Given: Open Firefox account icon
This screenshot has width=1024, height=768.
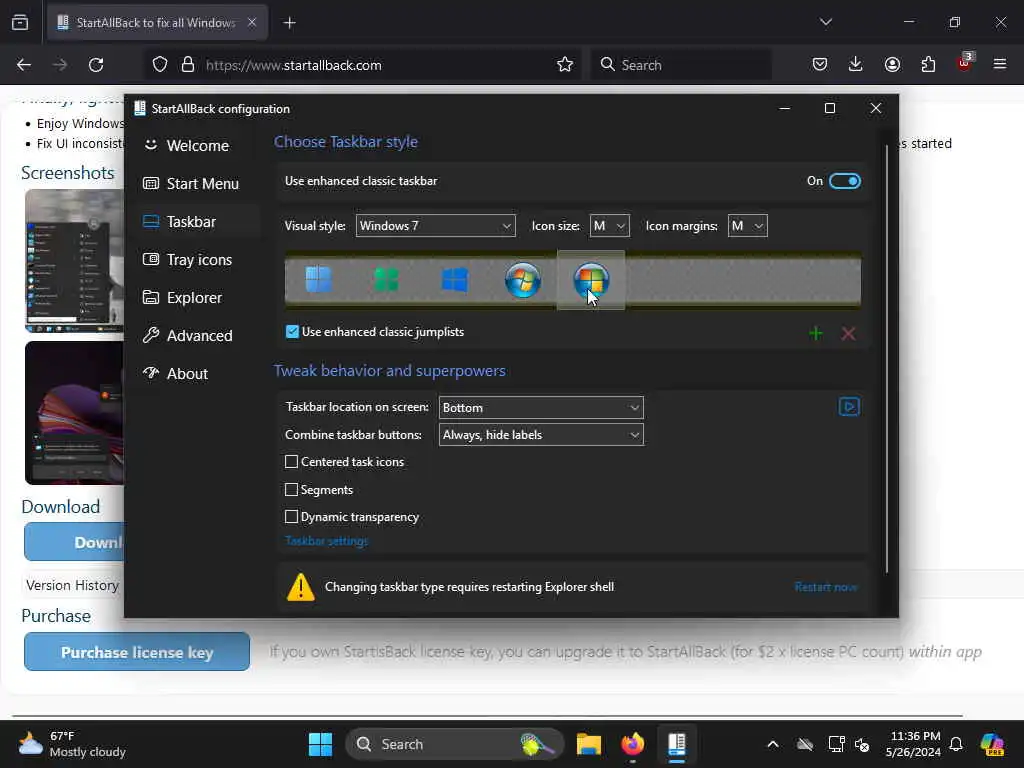Looking at the screenshot, I should click(x=892, y=65).
